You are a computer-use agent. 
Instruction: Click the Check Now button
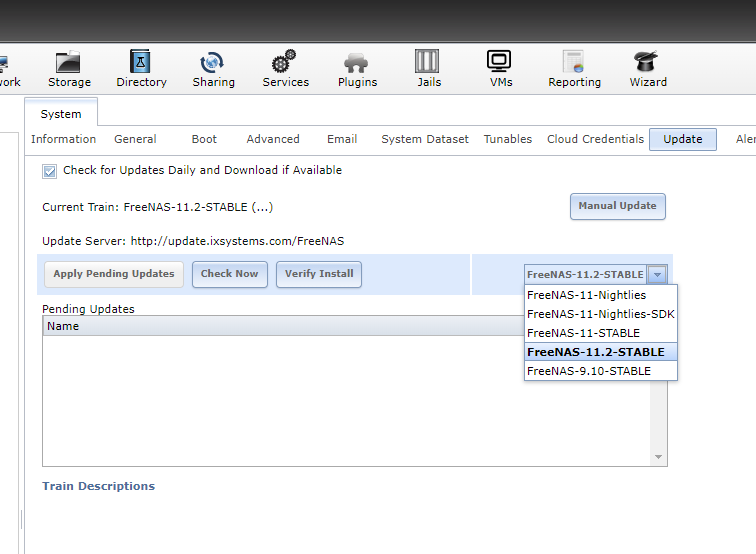[230, 274]
